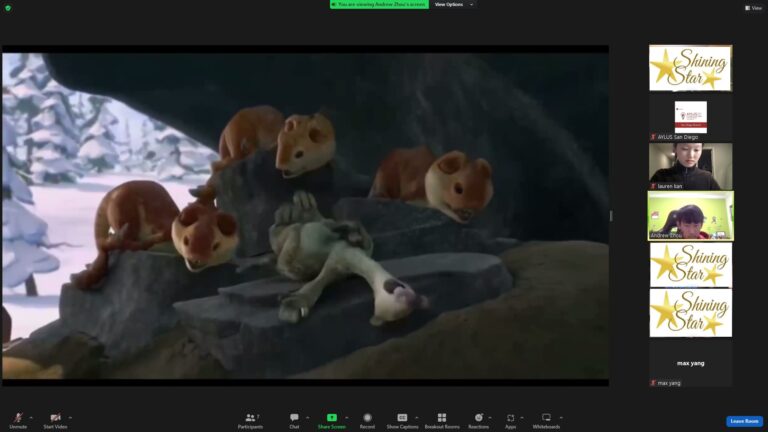768x432 pixels.
Task: Select Shining Star tile directly above max yang
Action: tap(691, 313)
